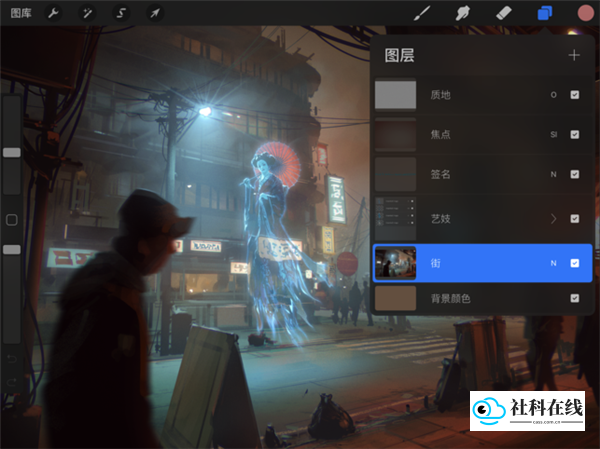Image resolution: width=600 pixels, height=449 pixels.
Task: Add a new layer with plus
Action: [574, 55]
